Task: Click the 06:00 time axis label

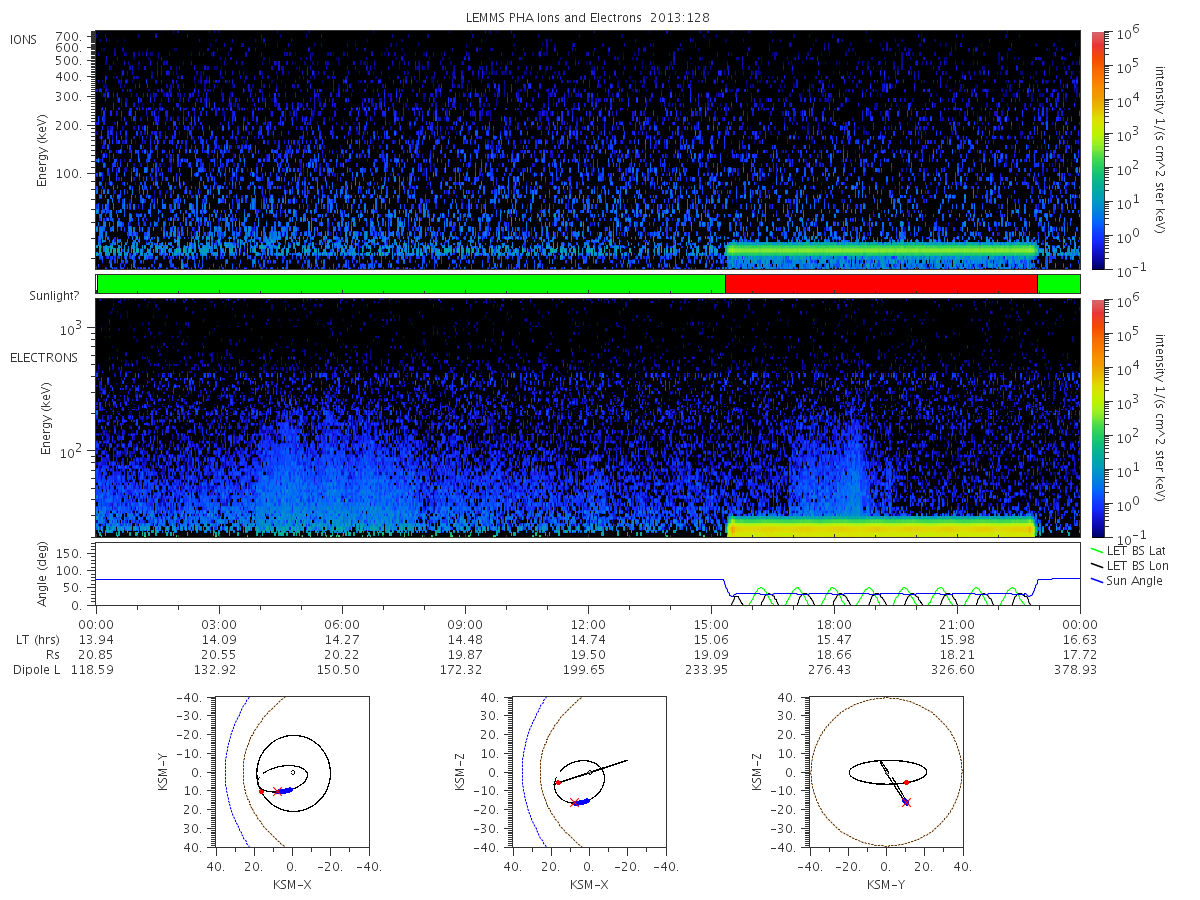Action: tap(342, 625)
